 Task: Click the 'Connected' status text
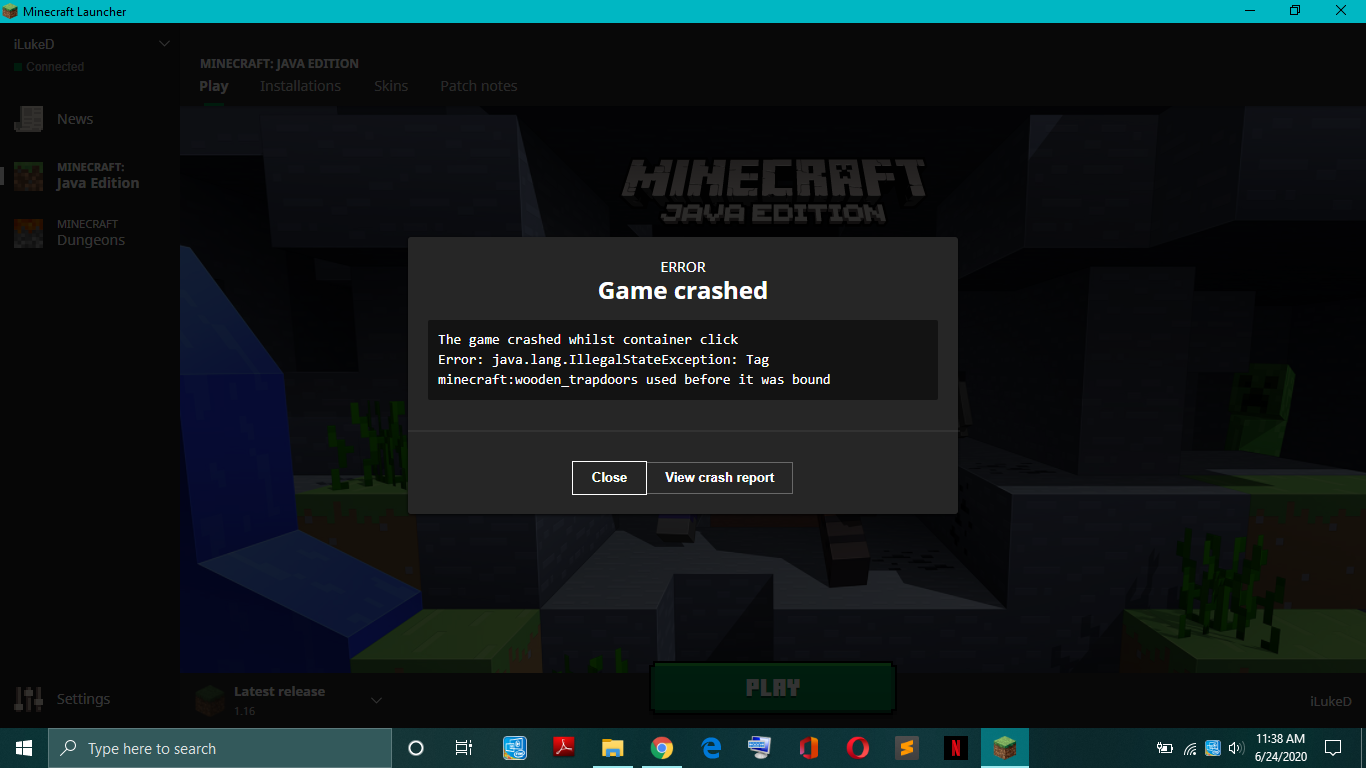tap(55, 67)
